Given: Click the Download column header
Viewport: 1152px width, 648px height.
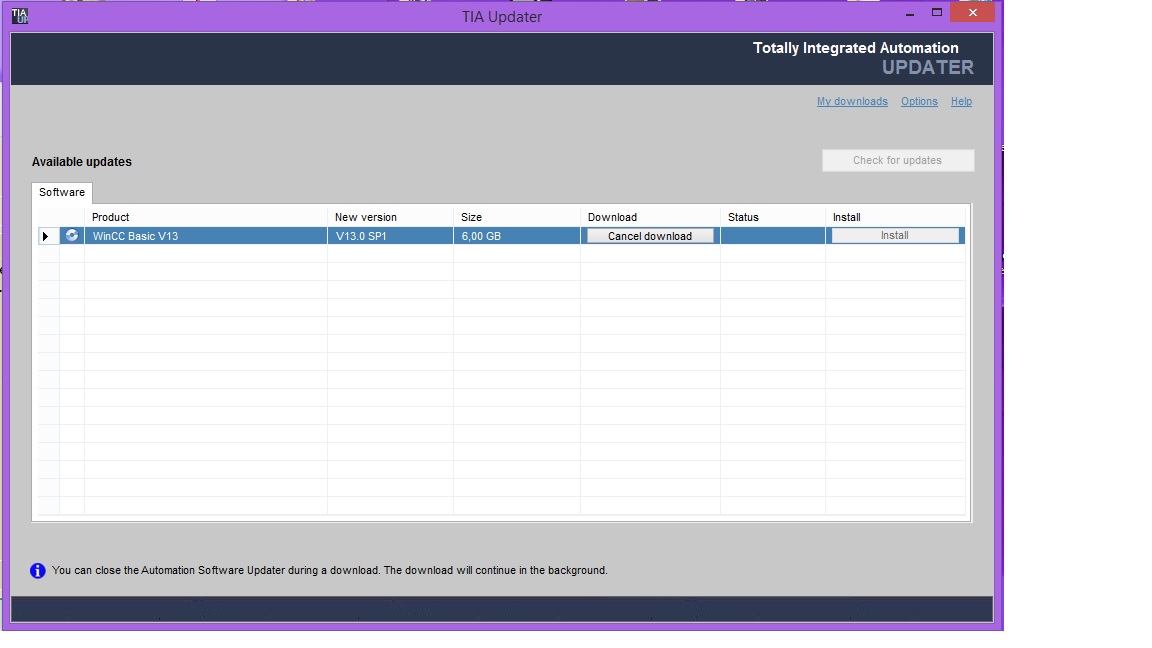Looking at the screenshot, I should click(x=650, y=217).
